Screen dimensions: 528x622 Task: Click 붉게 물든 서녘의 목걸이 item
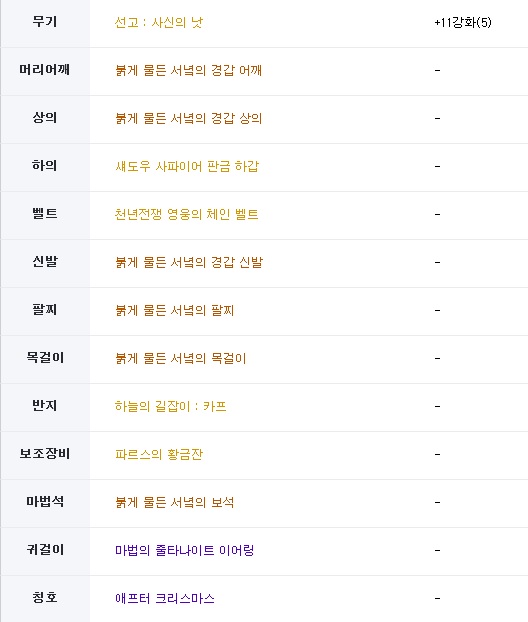(180, 358)
